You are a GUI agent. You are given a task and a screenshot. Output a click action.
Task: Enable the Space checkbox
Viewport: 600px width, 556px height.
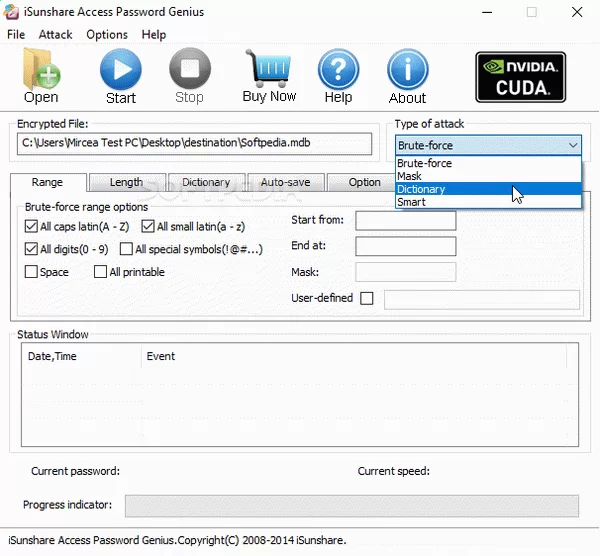pos(31,272)
